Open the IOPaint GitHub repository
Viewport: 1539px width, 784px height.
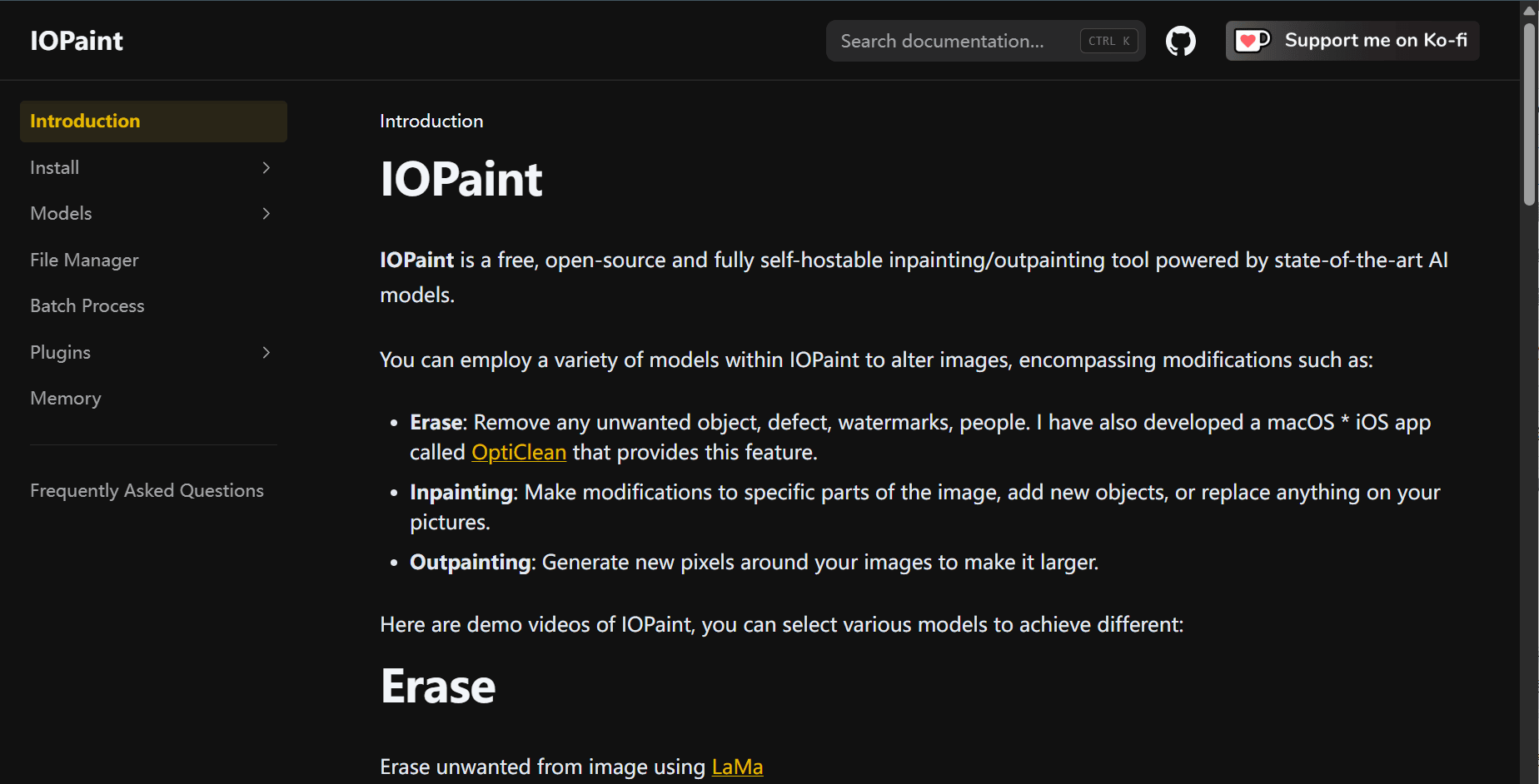[1180, 40]
